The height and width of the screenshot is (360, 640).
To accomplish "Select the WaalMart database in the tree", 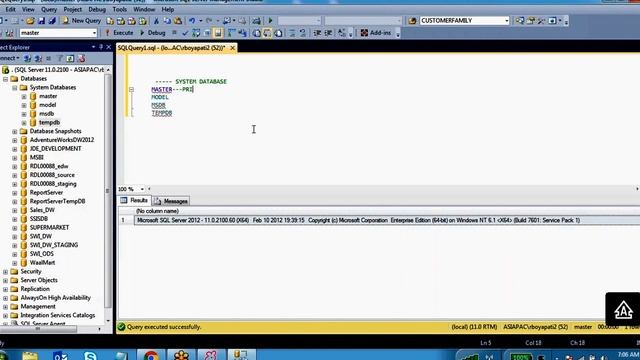I will point(42,263).
